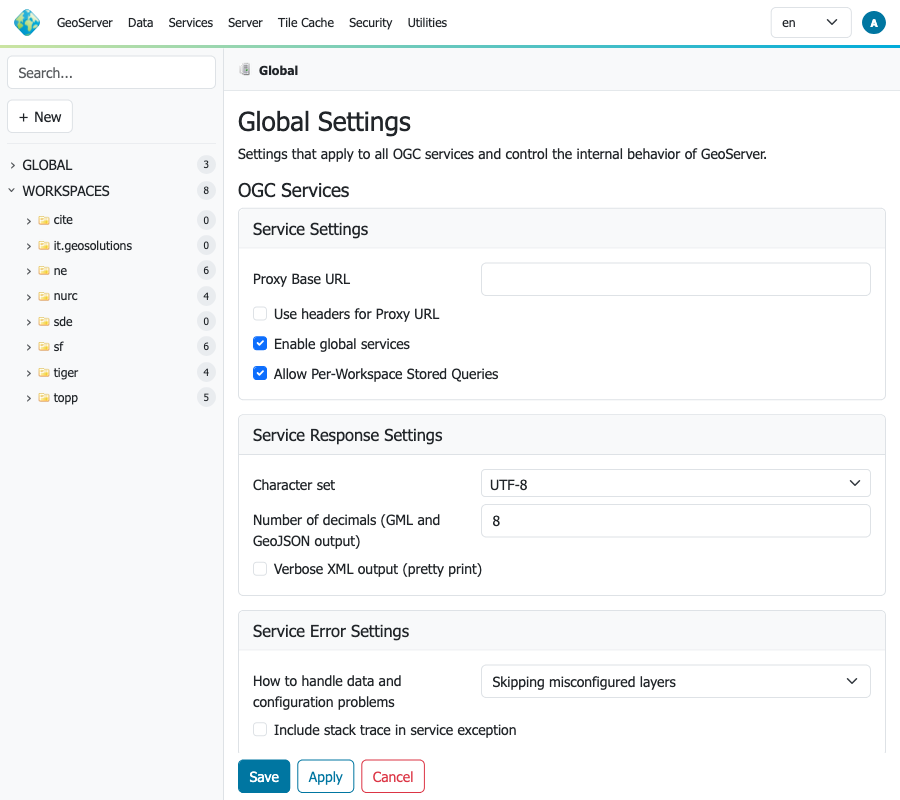Viewport: 900px width, 800px height.
Task: Uncheck Enable global services checkbox
Action: tap(260, 344)
